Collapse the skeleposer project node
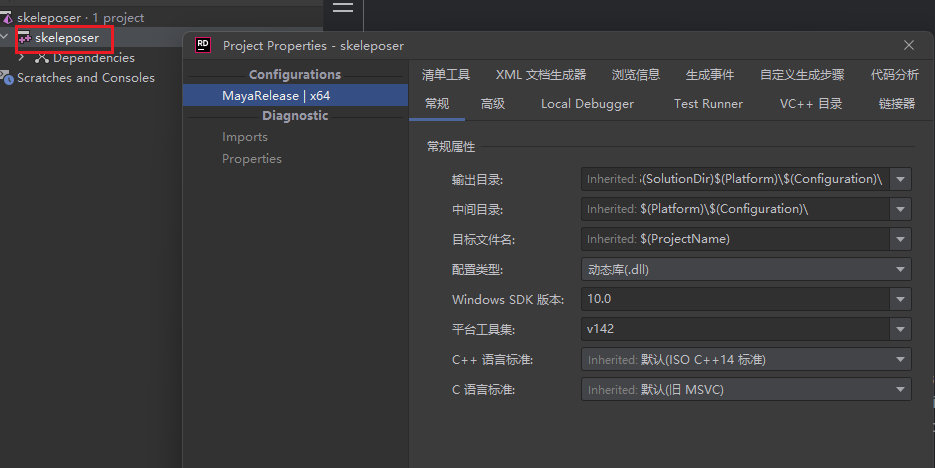The width and height of the screenshot is (935, 468). pos(5,38)
